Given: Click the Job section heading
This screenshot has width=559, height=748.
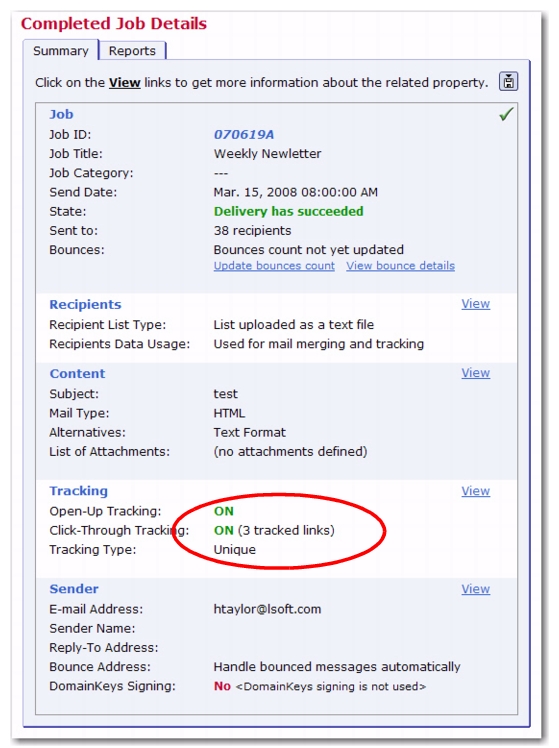Looking at the screenshot, I should (x=62, y=114).
